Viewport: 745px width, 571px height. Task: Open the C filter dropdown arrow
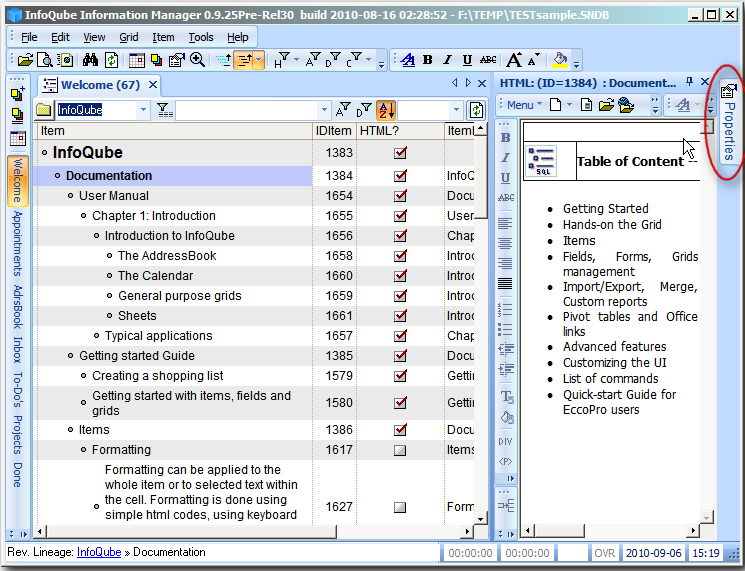tap(369, 60)
